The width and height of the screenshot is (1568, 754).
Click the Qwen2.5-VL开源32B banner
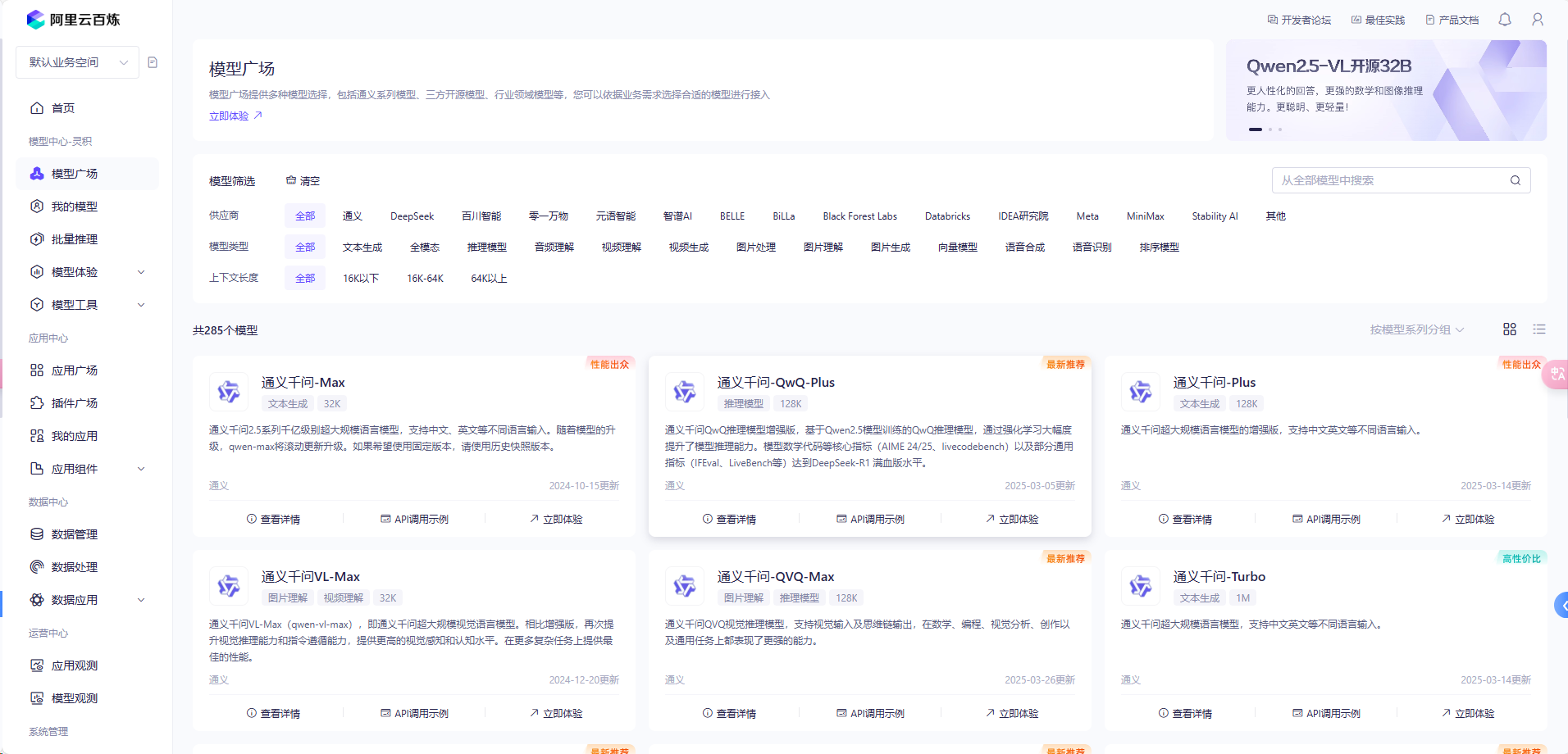(x=1386, y=90)
